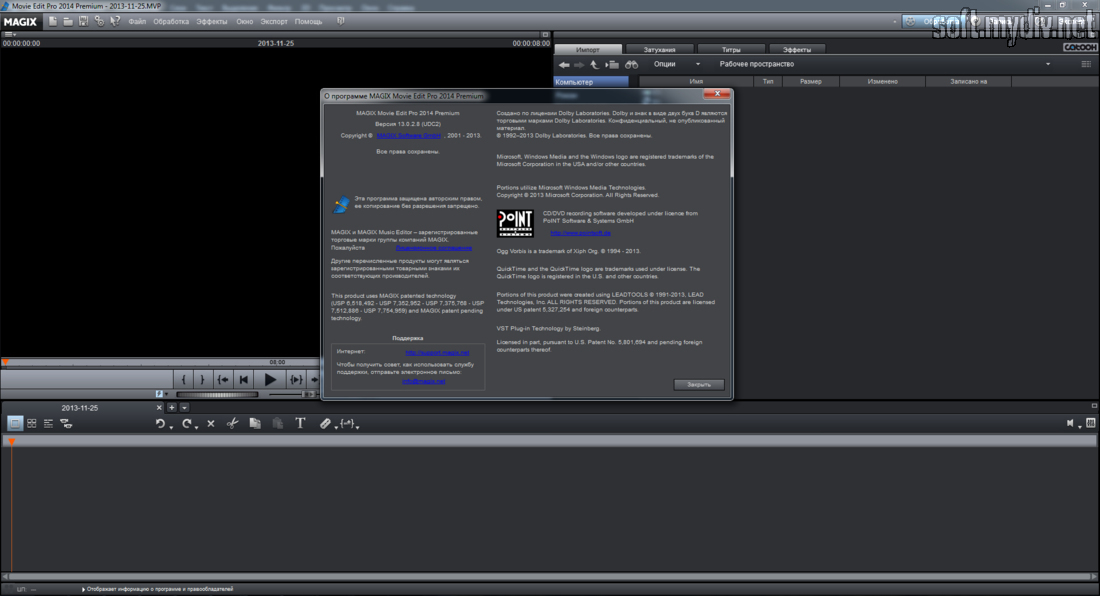Save the project with the floppy icon

(83, 22)
